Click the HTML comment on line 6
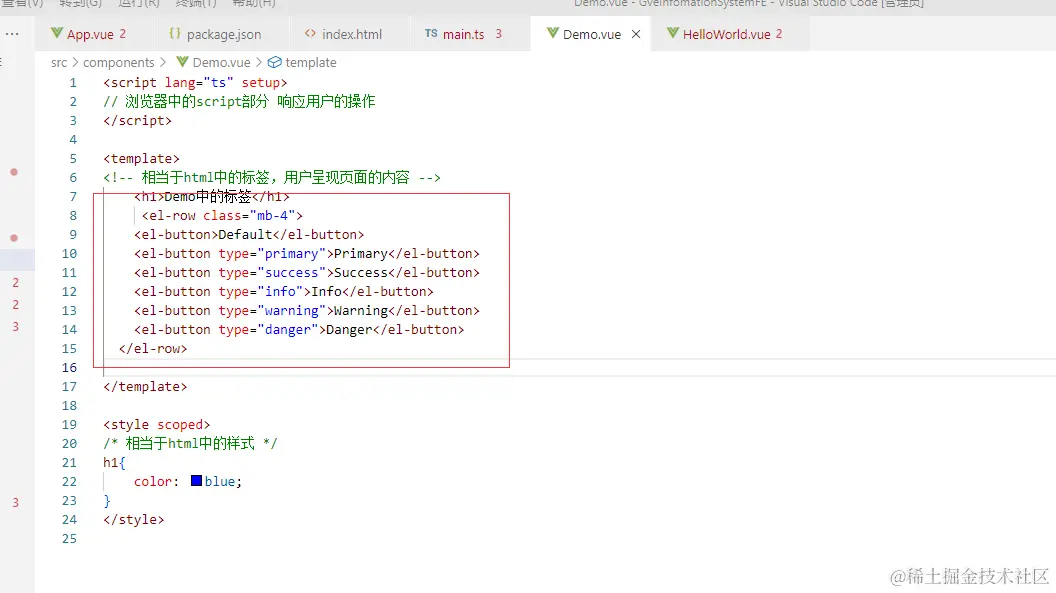Viewport: 1056px width, 593px height. coord(272,178)
